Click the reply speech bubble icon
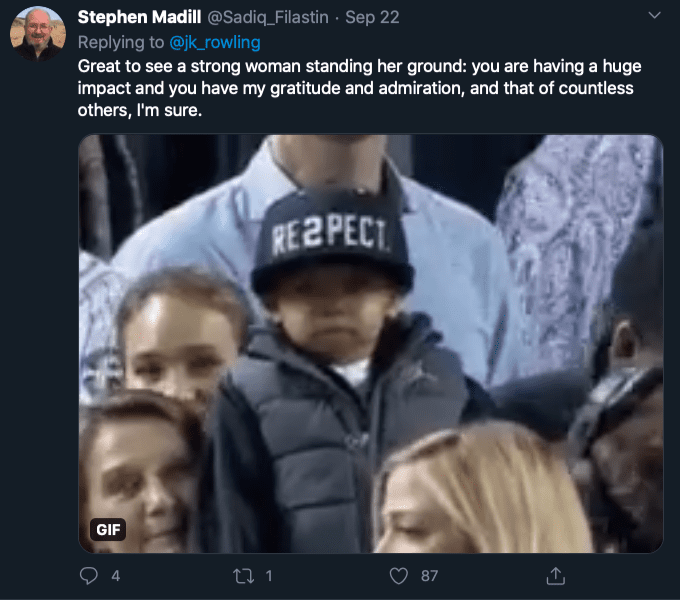 [89, 575]
